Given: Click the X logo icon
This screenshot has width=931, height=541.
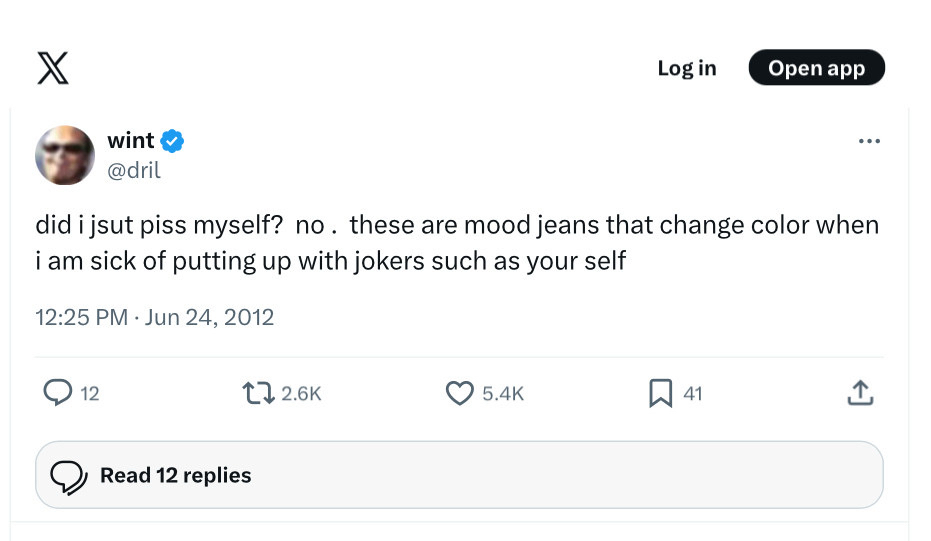Looking at the screenshot, I should tap(52, 68).
